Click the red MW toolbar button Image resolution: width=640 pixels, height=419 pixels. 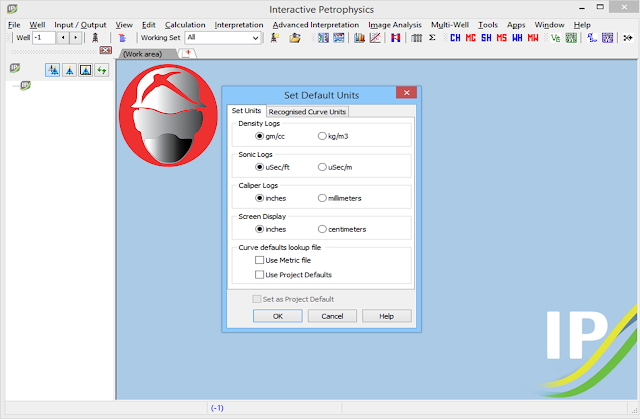(x=533, y=38)
